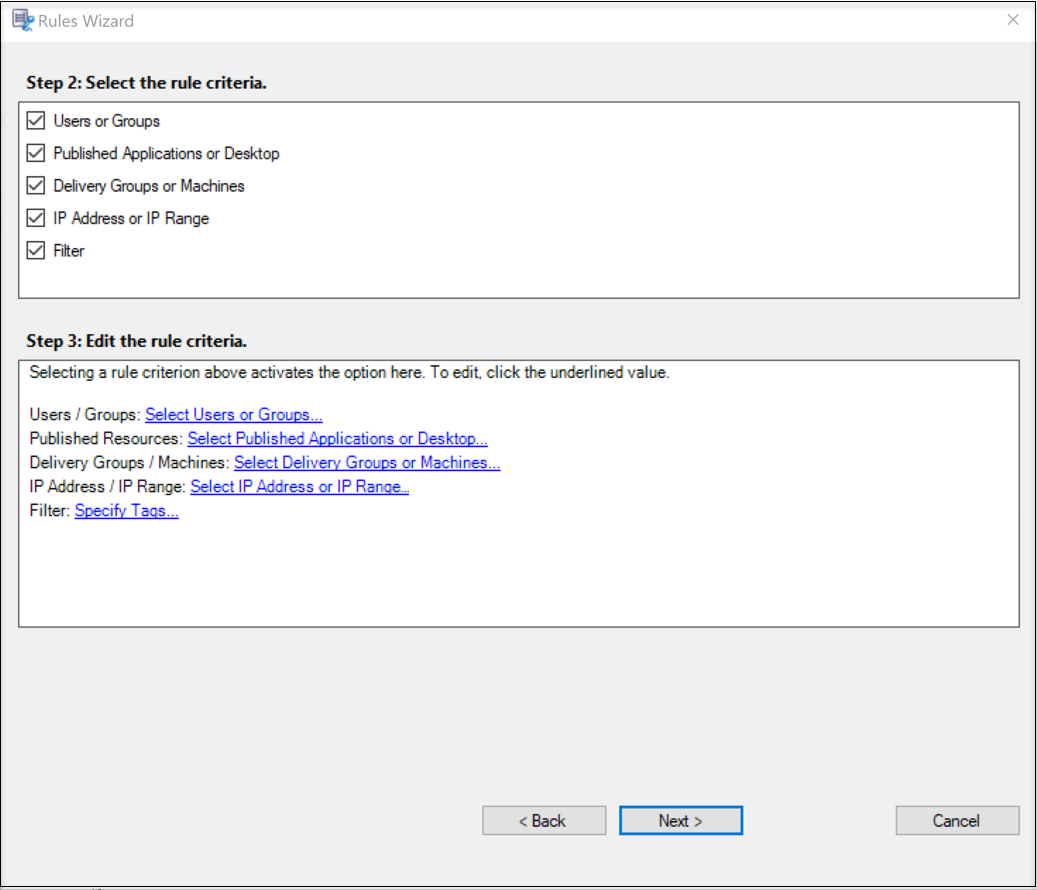Proceed by clicking the Next button
Viewport: 1037px width, 890px height.
pyautogui.click(x=681, y=821)
